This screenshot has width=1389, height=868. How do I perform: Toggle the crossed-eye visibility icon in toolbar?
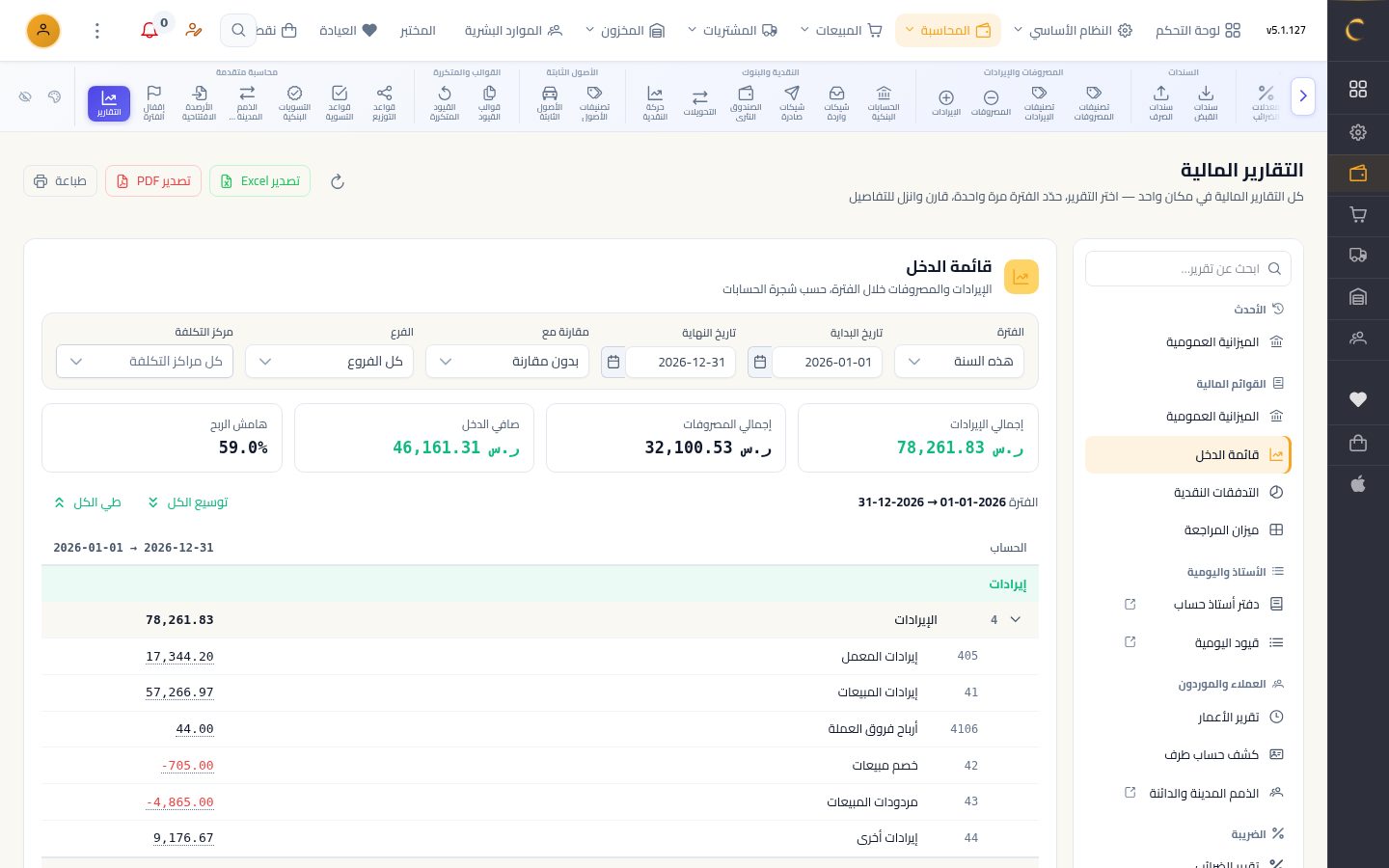(25, 96)
